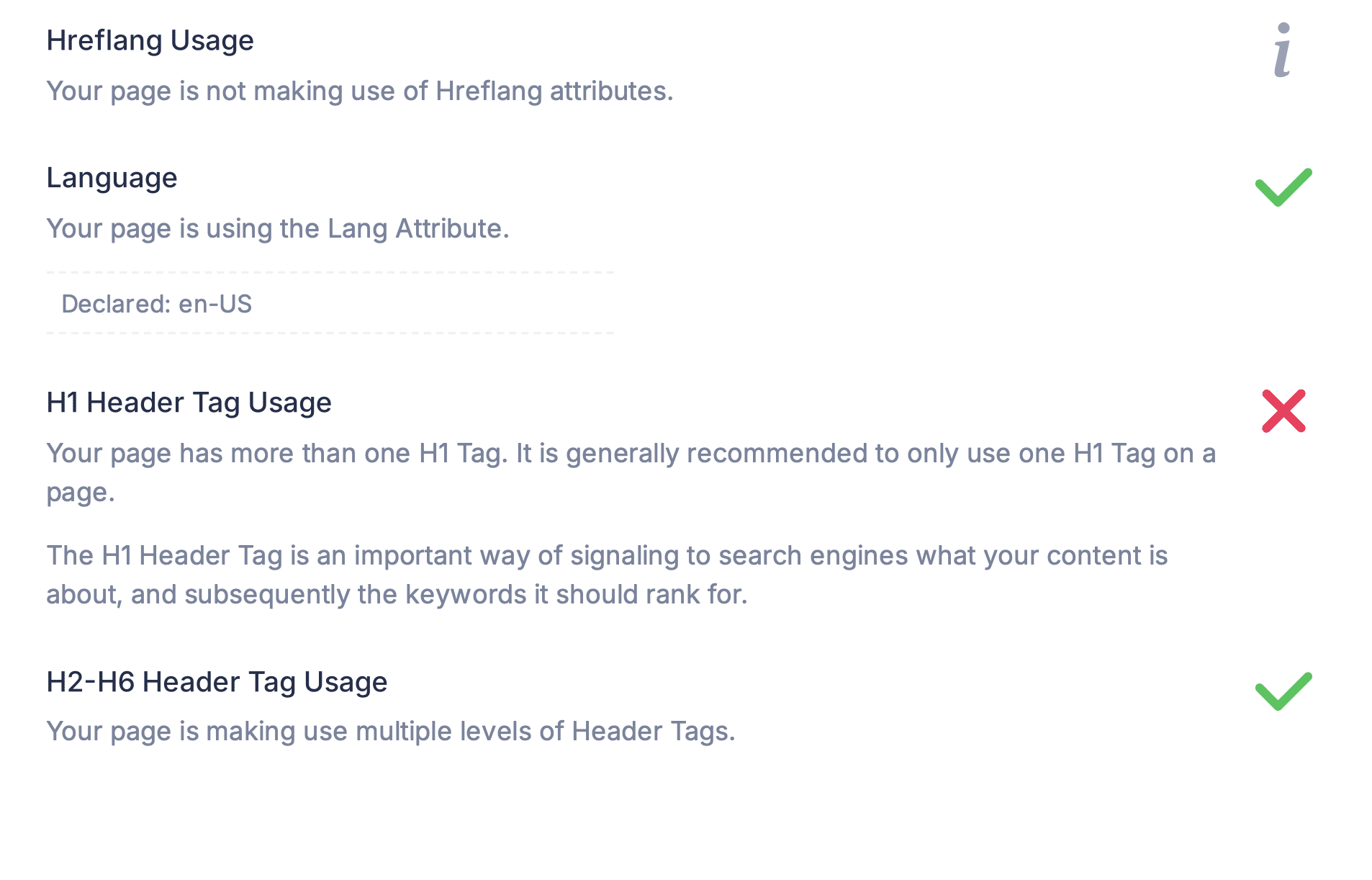The height and width of the screenshot is (880, 1372).
Task: Click the H1 Header Tag Usage heading
Action: (189, 403)
